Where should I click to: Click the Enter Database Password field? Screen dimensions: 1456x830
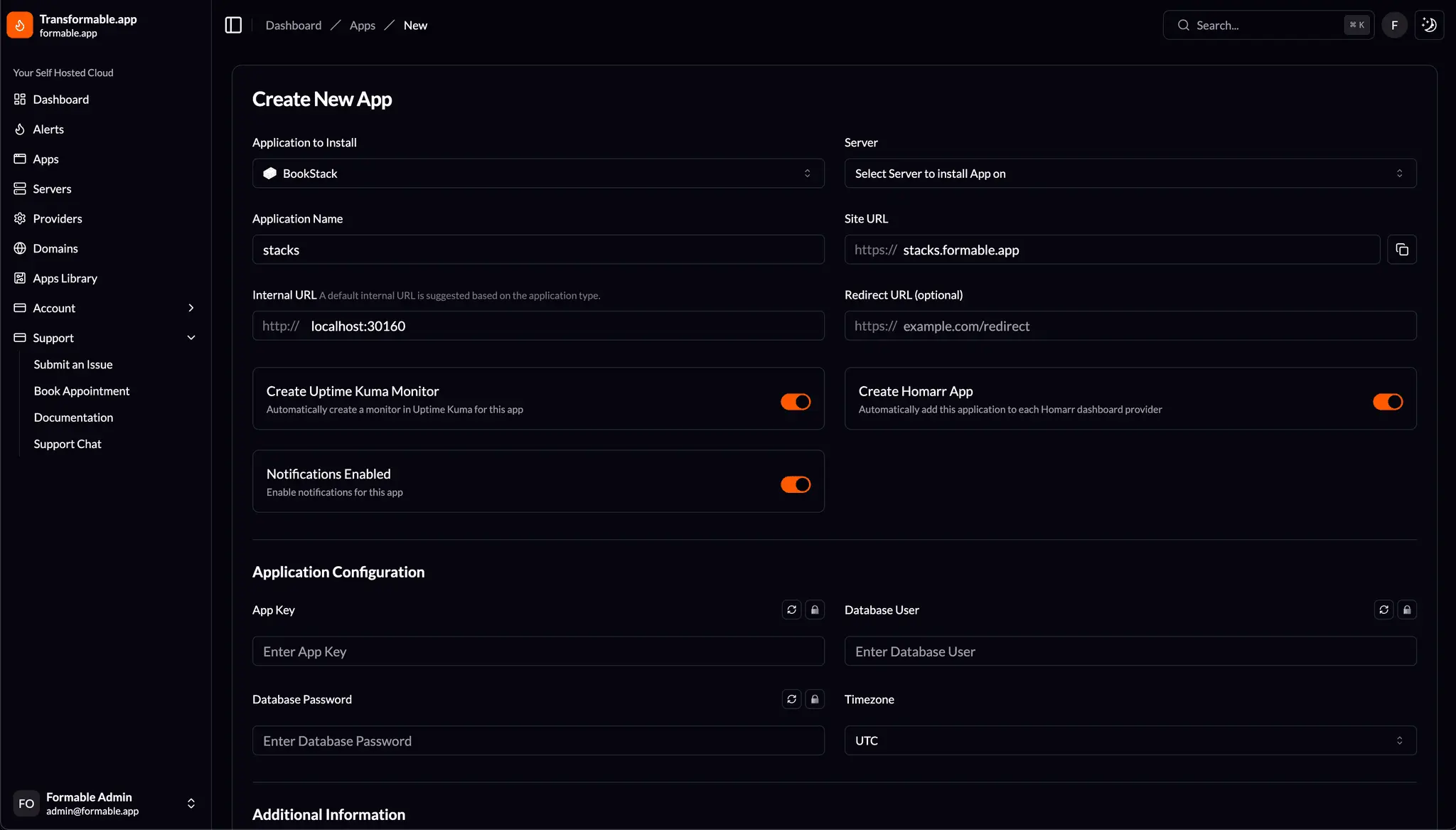[x=538, y=740]
